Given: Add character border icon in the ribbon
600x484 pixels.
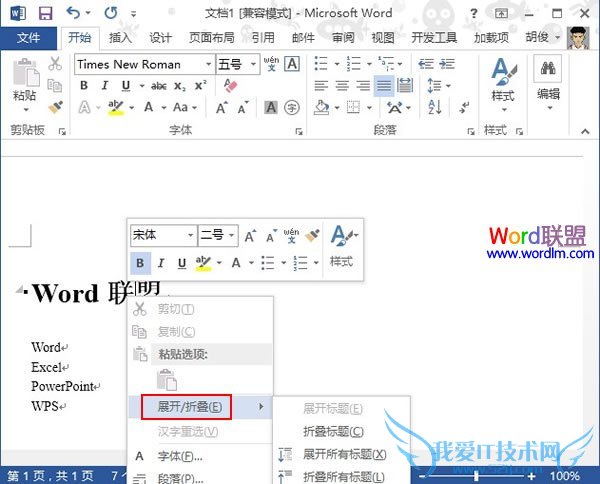Looking at the screenshot, I should coord(292,64).
